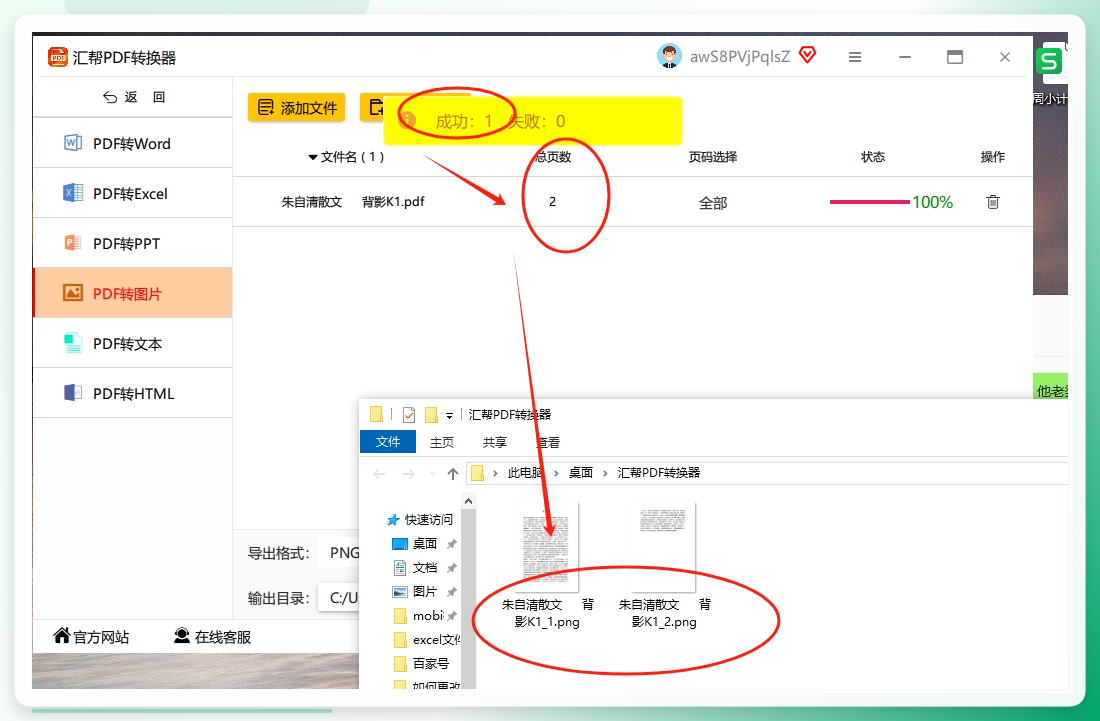Open the PDF转Word converter
This screenshot has width=1100, height=721.
click(x=132, y=143)
